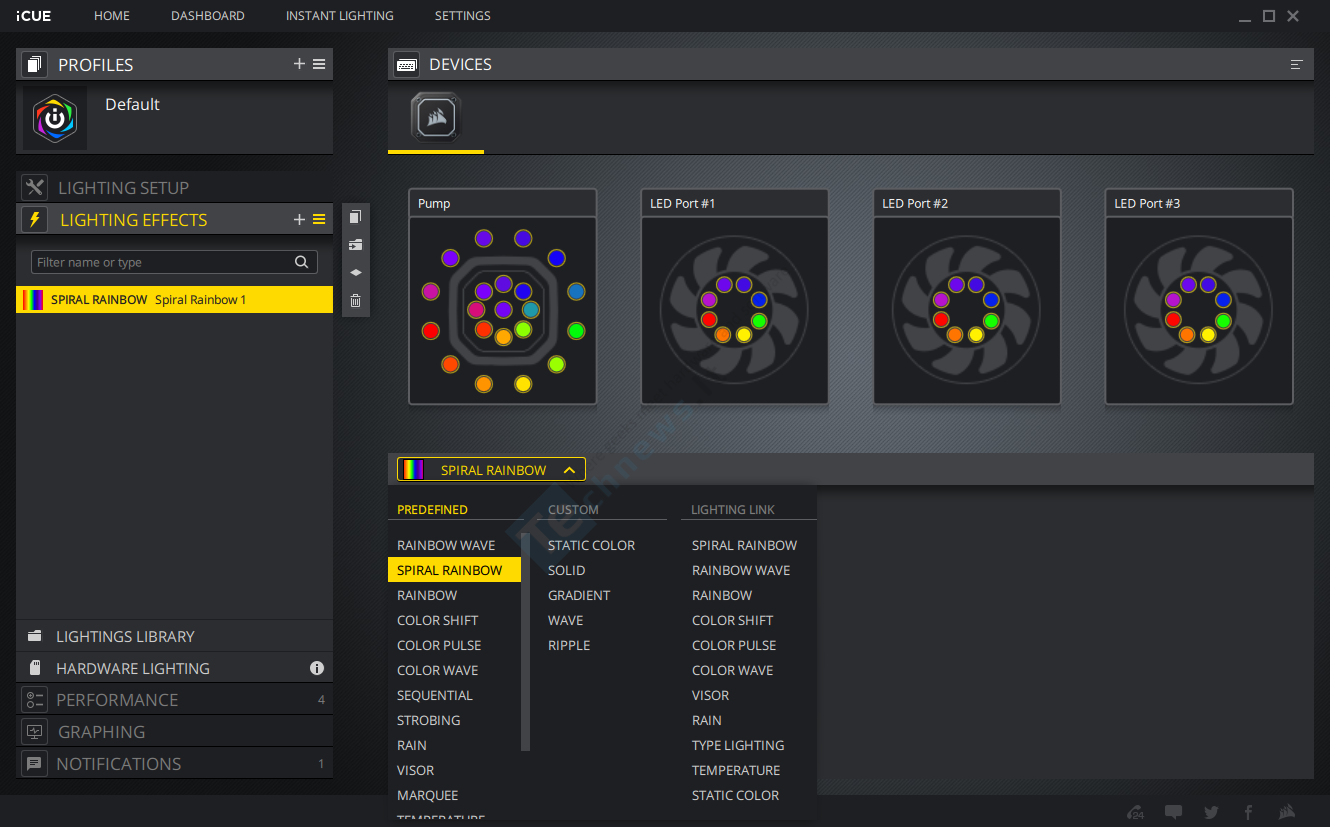
Task: Open Instant Lighting menu
Action: [x=340, y=16]
